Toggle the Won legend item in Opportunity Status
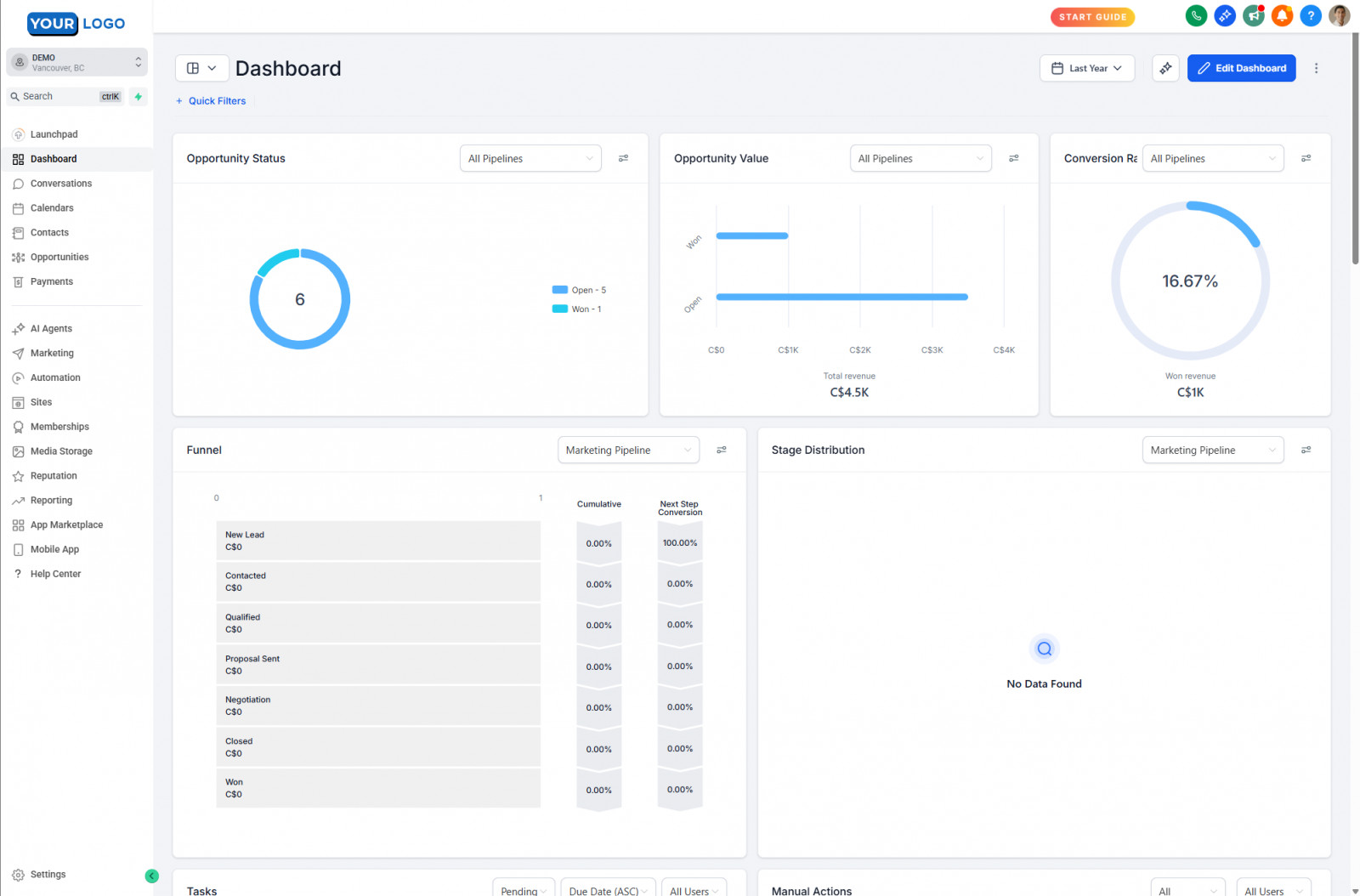1360x896 pixels. pyautogui.click(x=577, y=309)
